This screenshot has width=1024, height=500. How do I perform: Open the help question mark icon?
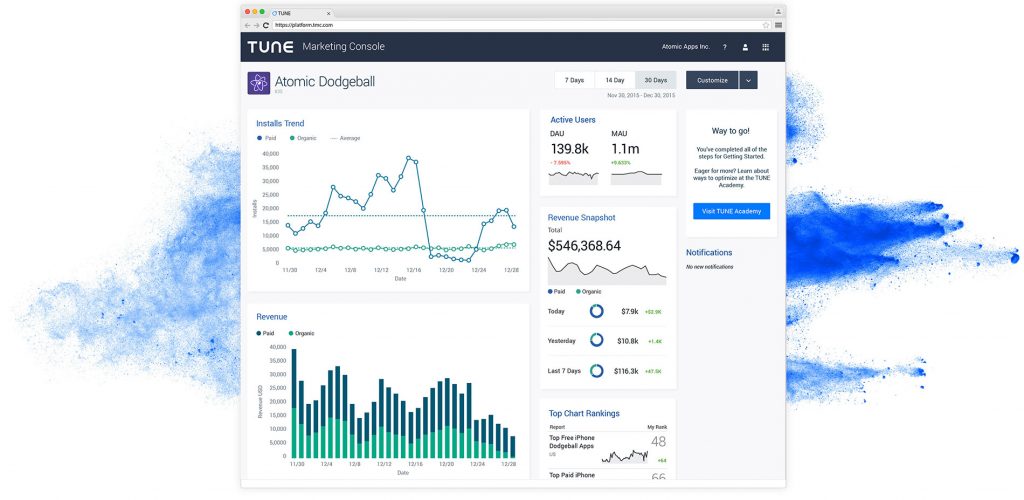(x=724, y=47)
